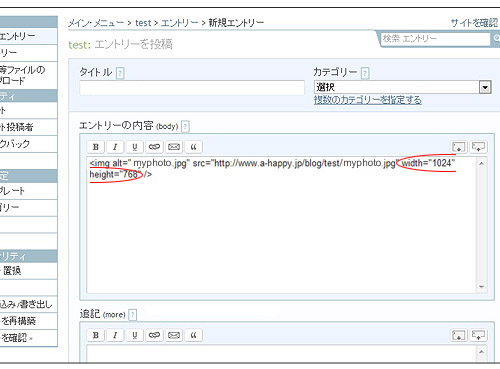Viewport: 500px width, 369px height.
Task: Click 複数のカテゴリーを指定する link
Action: click(368, 100)
